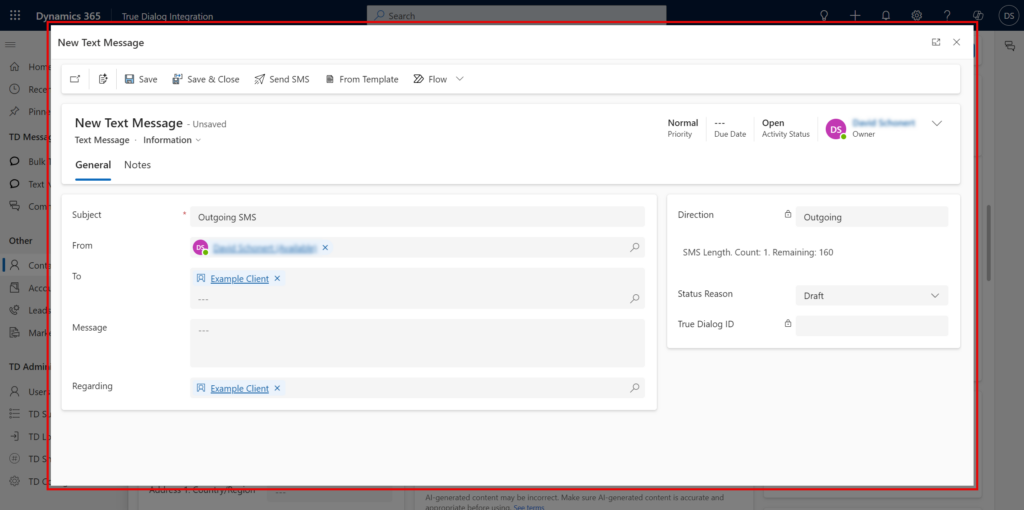
Task: Click Save & Close in command bar
Action: coord(206,79)
